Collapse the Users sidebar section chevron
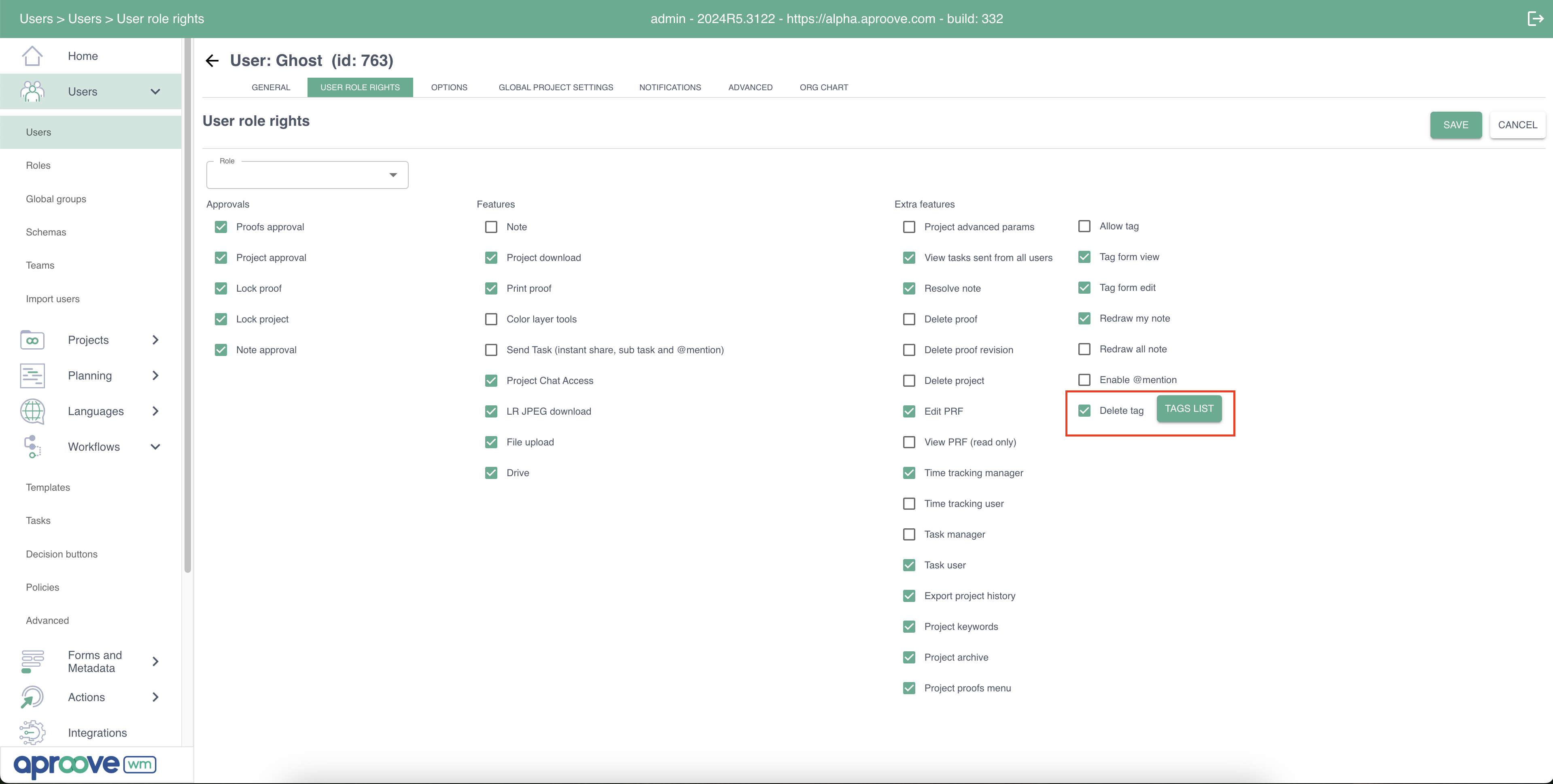Viewport: 1553px width, 784px height. pyautogui.click(x=155, y=91)
